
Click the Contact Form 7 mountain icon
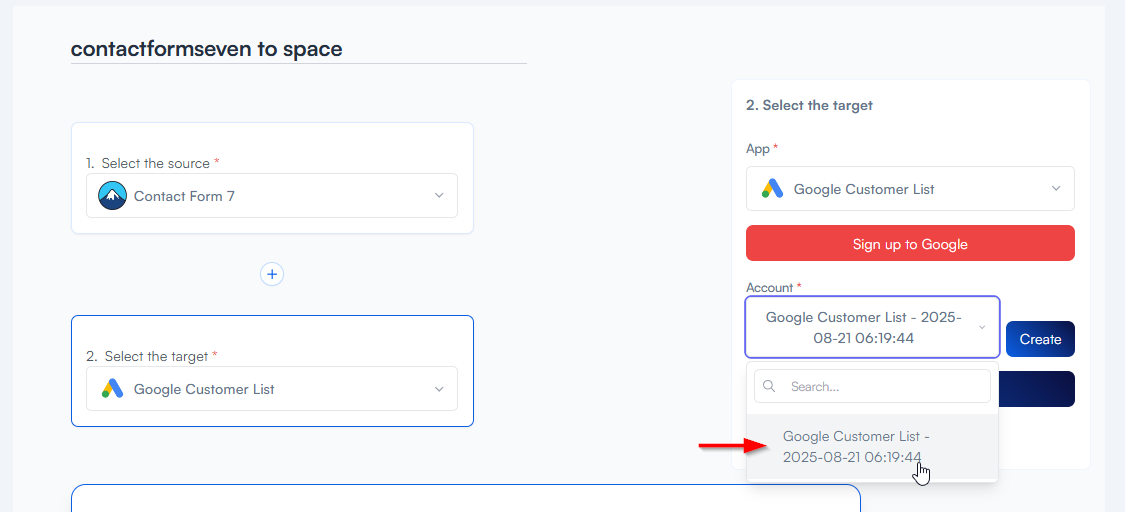click(x=113, y=196)
